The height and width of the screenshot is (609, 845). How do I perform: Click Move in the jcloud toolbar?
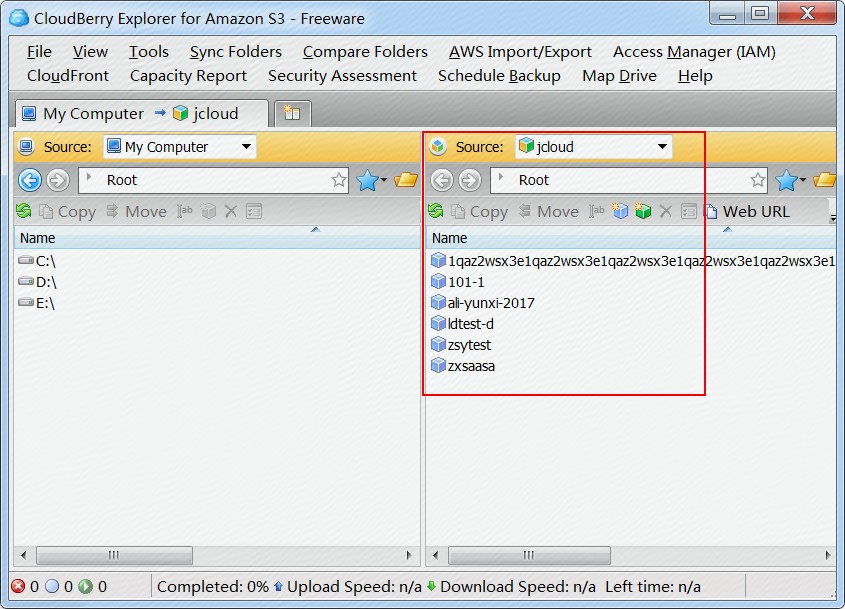coord(548,211)
